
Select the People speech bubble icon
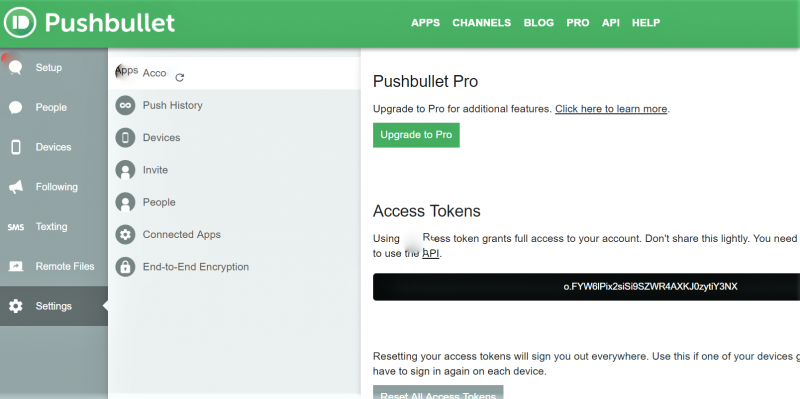pyautogui.click(x=15, y=107)
